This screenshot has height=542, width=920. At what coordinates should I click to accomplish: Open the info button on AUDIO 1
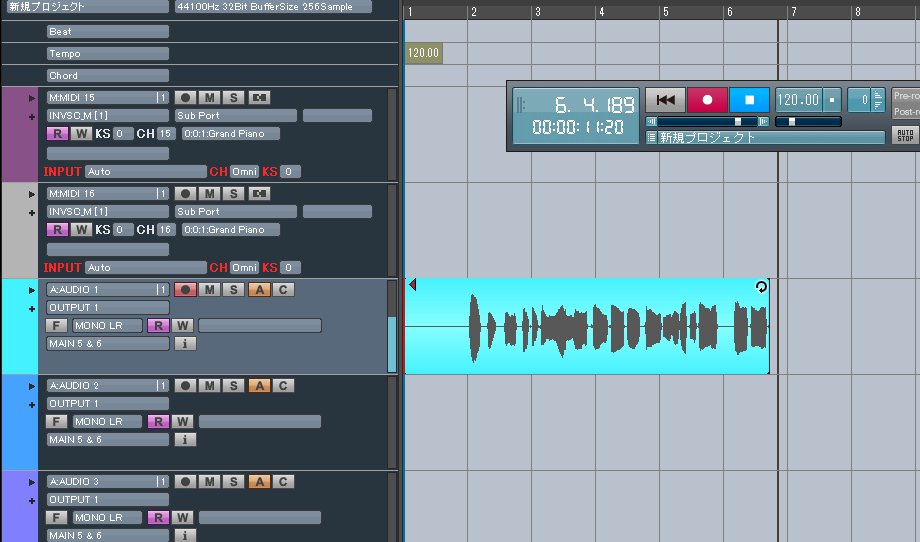point(185,344)
